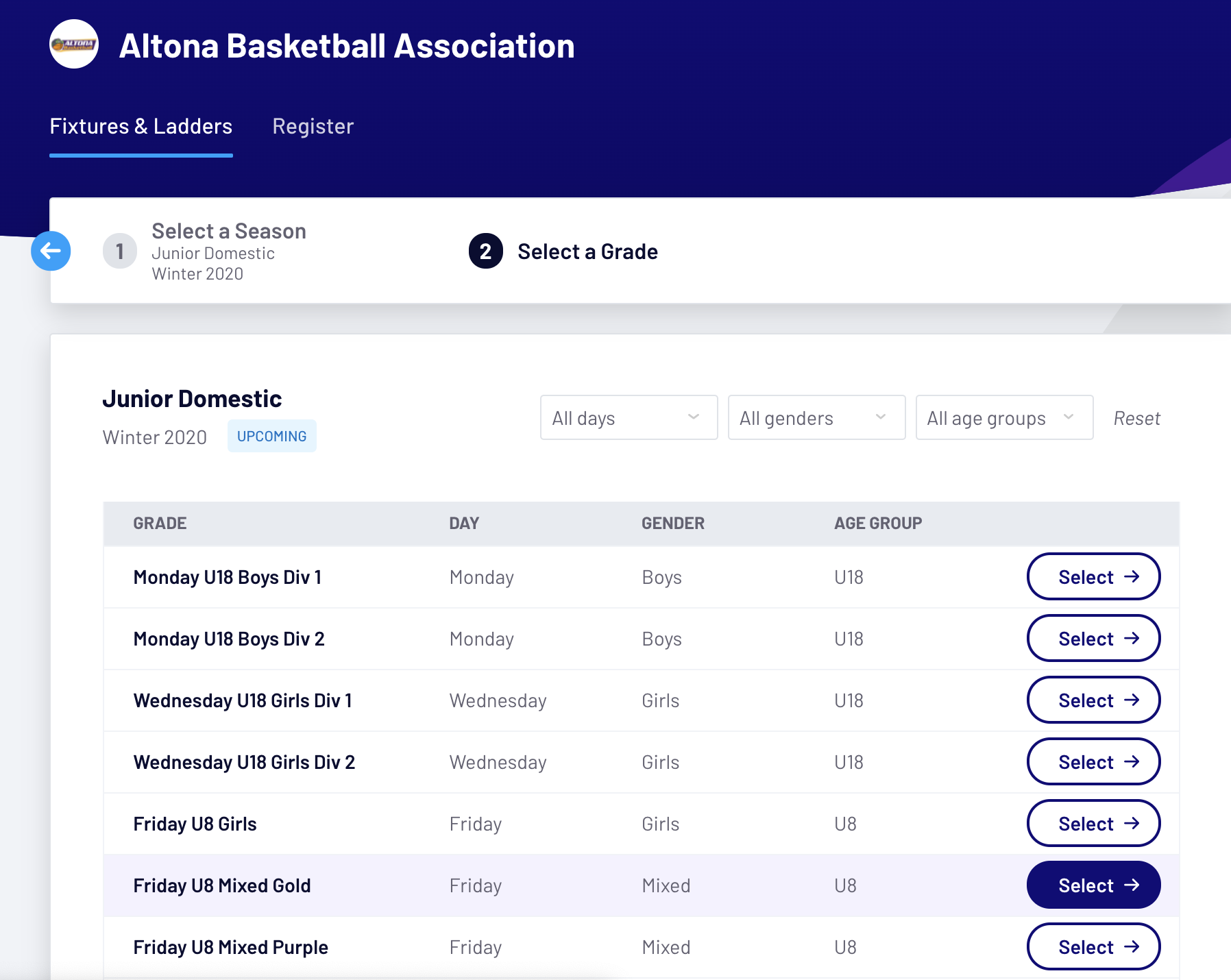
Task: Select Monday U18 Boys Div 2 grade
Action: tap(1093, 639)
